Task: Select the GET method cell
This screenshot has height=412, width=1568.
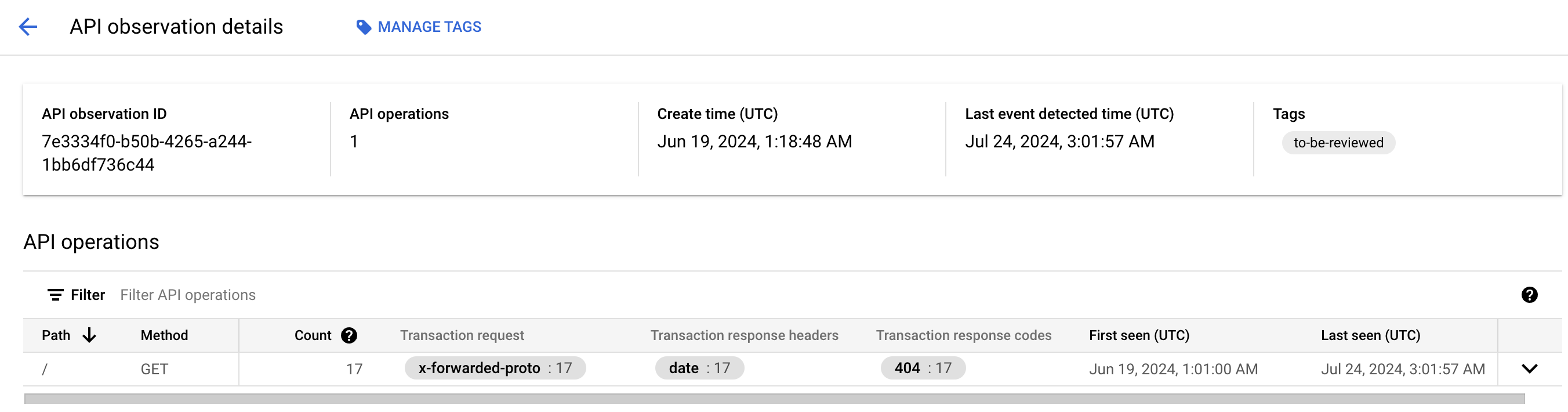Action: pyautogui.click(x=155, y=368)
